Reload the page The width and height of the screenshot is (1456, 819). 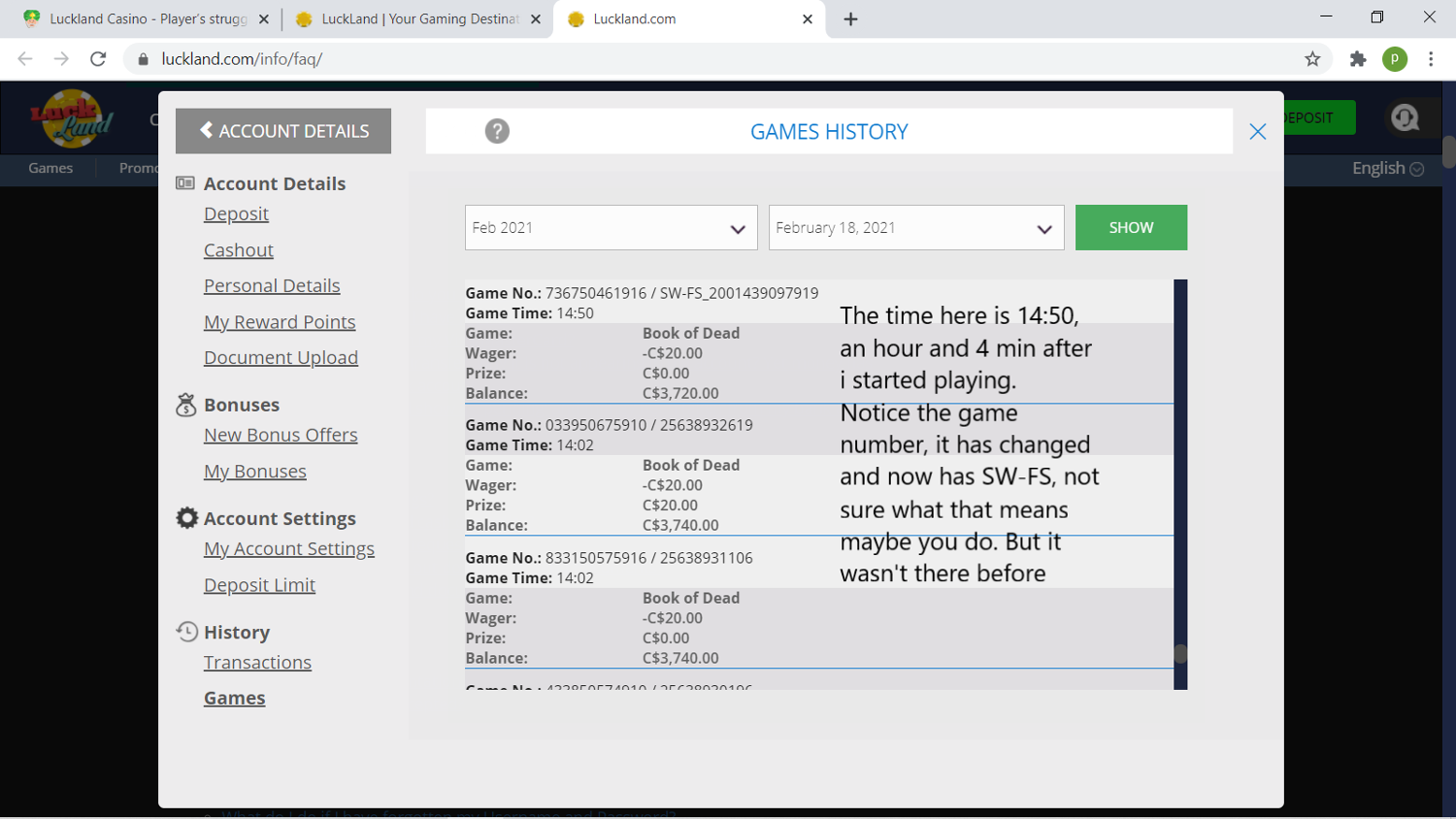[x=98, y=59]
